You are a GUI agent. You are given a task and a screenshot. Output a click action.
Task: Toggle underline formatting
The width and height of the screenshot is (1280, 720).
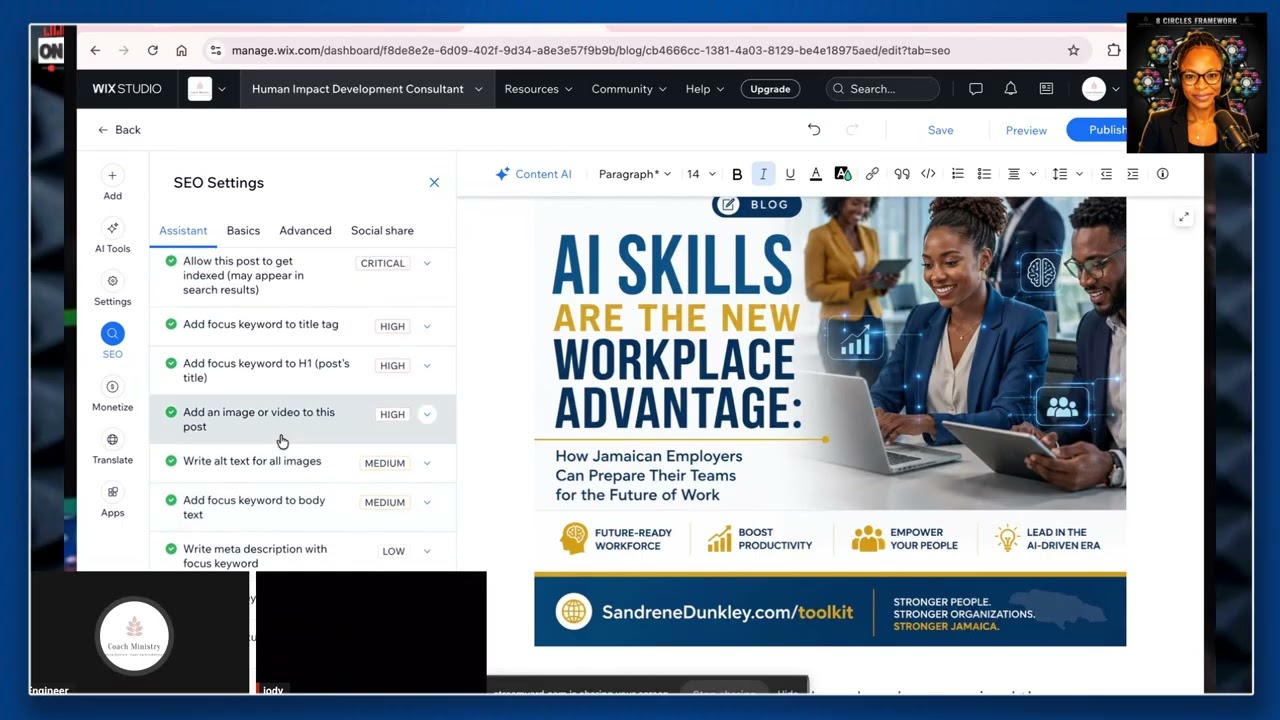[790, 174]
